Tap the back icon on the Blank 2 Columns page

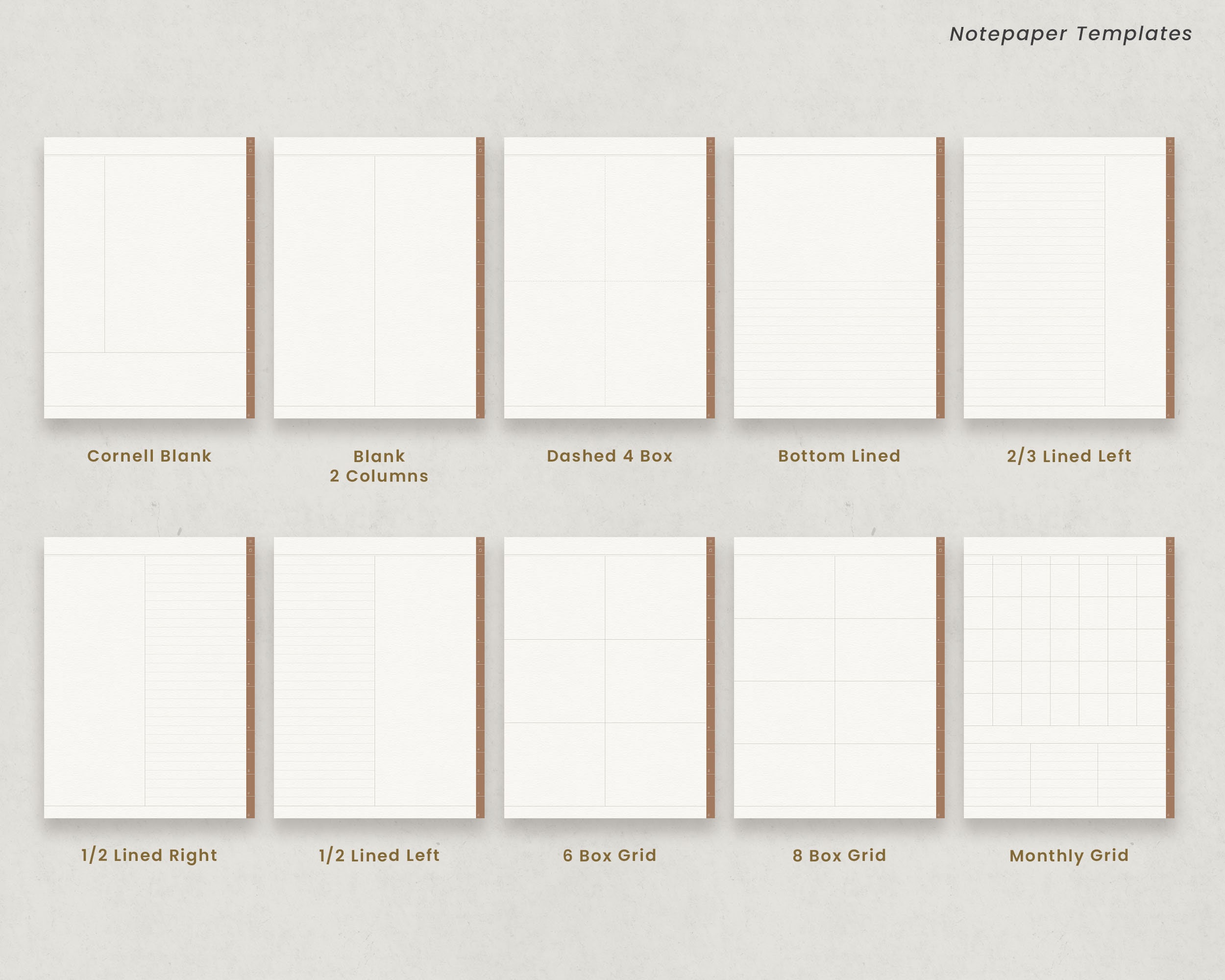coord(480,150)
